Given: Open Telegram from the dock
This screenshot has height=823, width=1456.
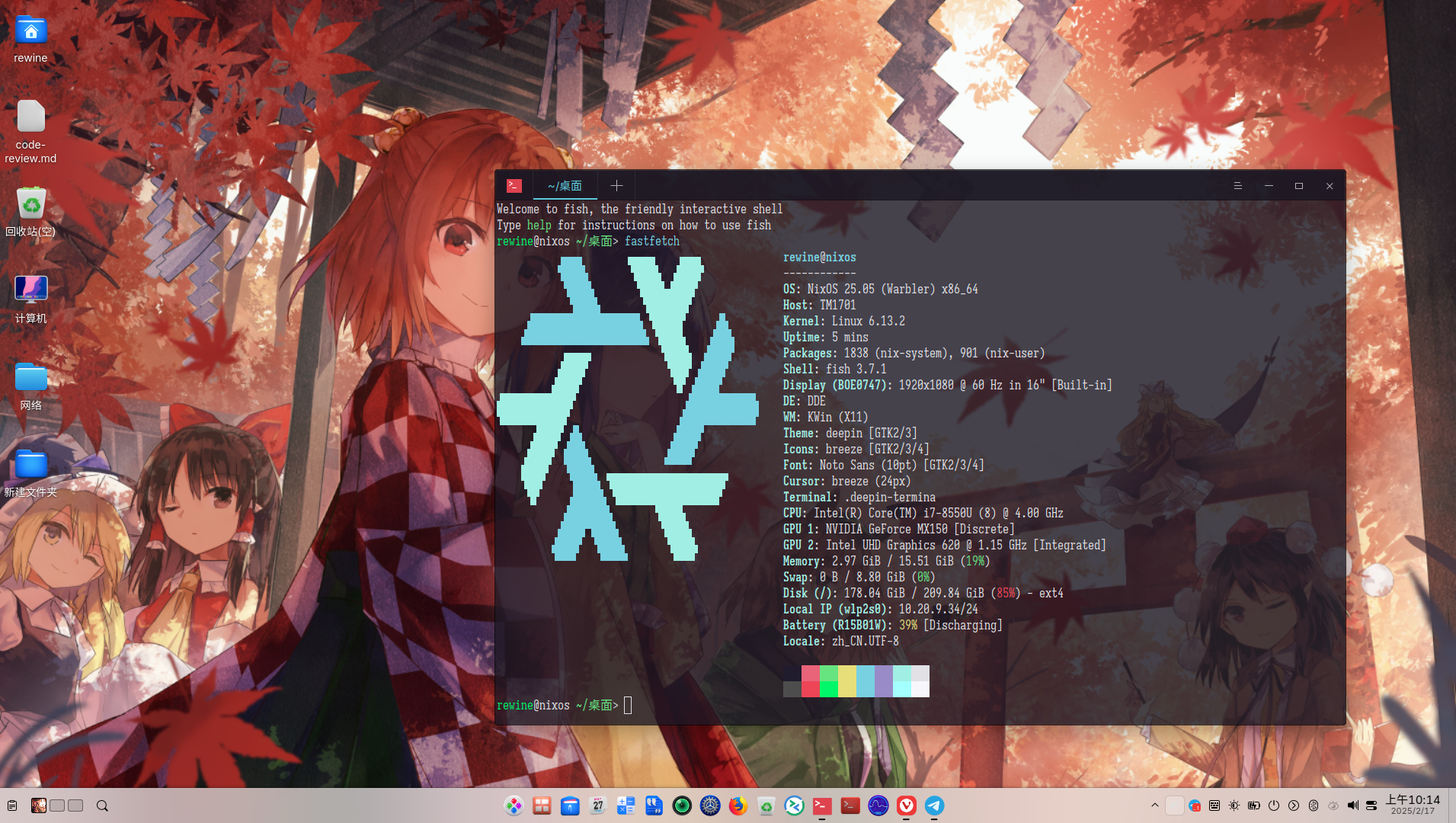Looking at the screenshot, I should 934,805.
